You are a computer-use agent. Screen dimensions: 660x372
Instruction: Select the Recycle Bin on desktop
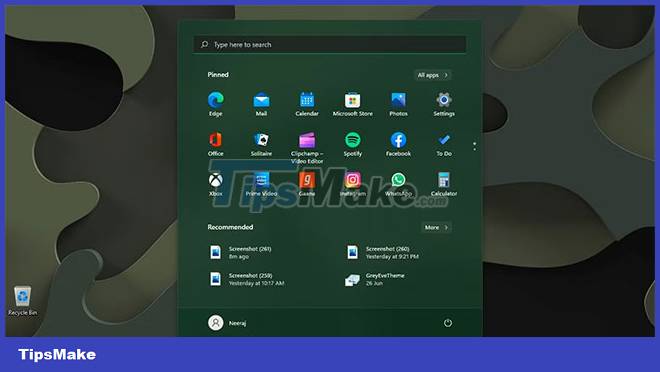click(x=22, y=300)
